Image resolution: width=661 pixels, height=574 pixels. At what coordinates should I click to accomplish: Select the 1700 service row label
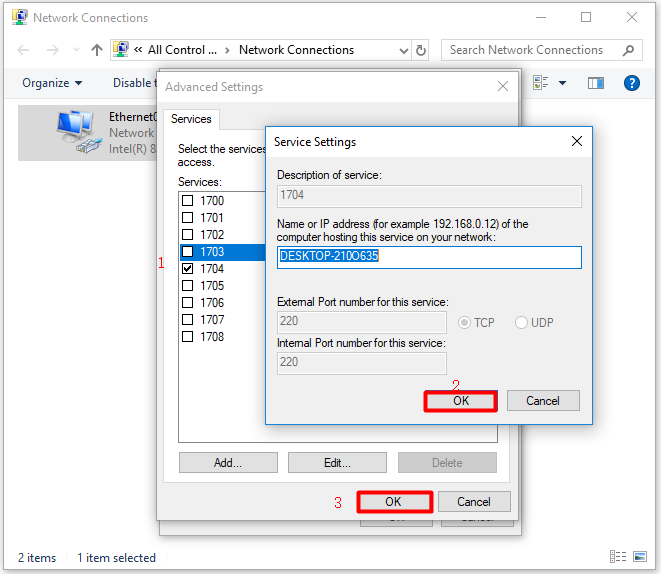click(x=212, y=201)
